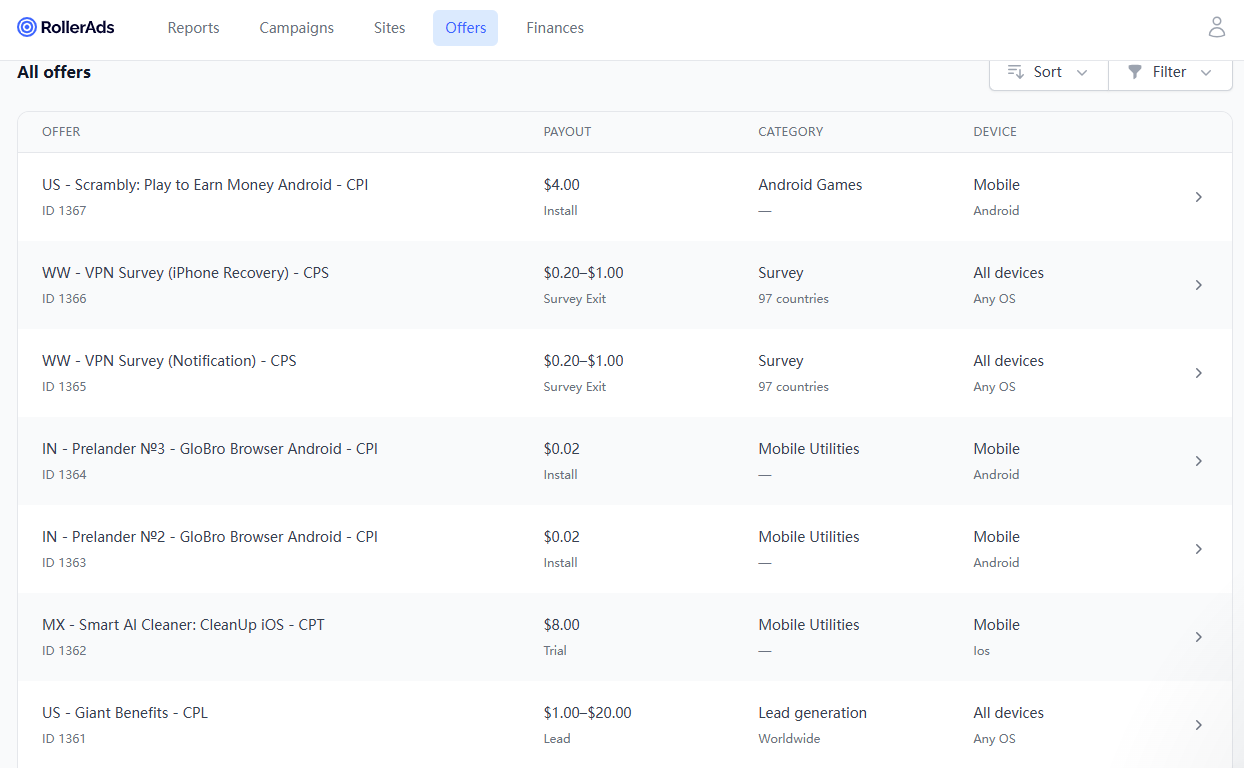Screen dimensions: 1244x768
Task: Open the Finances tab
Action: coord(555,28)
